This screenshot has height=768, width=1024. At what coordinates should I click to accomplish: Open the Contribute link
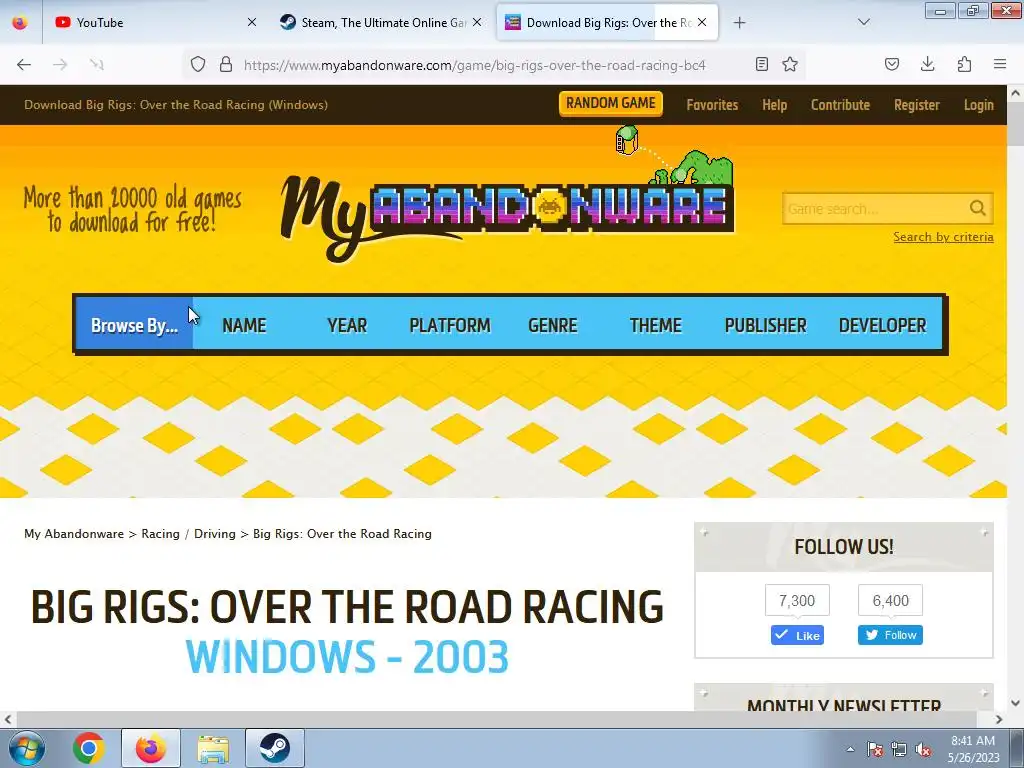coord(840,104)
